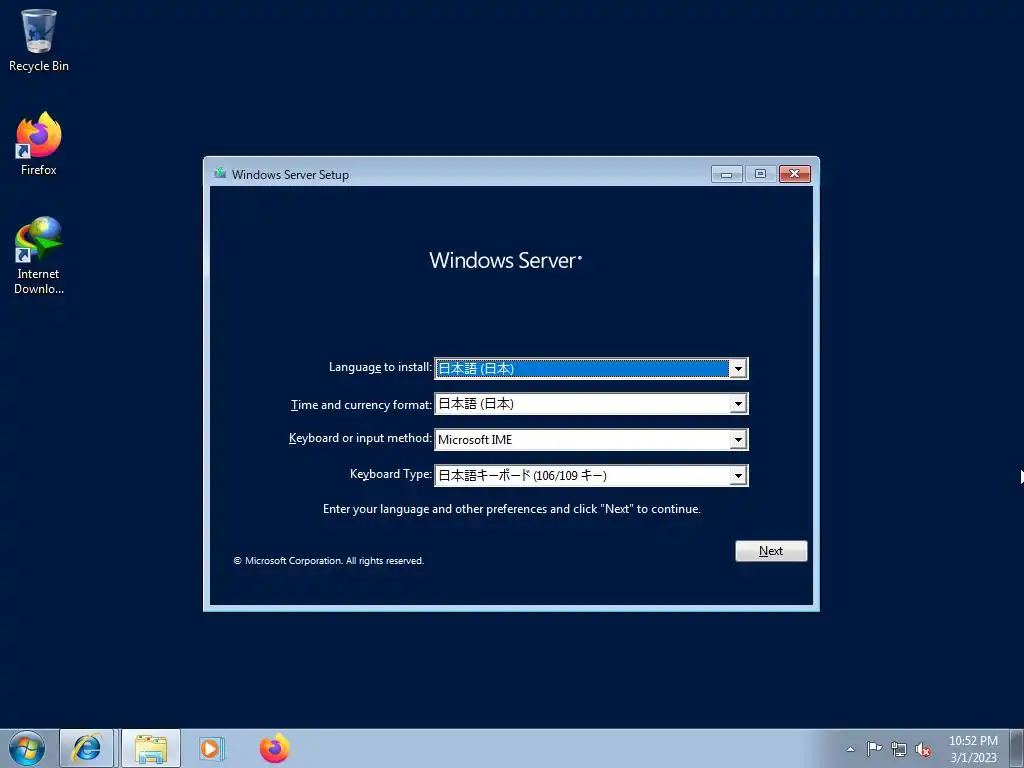This screenshot has width=1024, height=768.
Task: Open the network status tray icon
Action: click(x=899, y=749)
